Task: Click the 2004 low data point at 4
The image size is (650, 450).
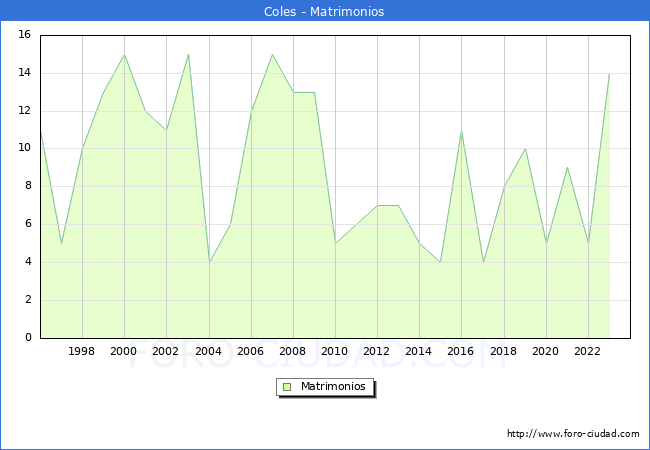Action: tap(209, 262)
